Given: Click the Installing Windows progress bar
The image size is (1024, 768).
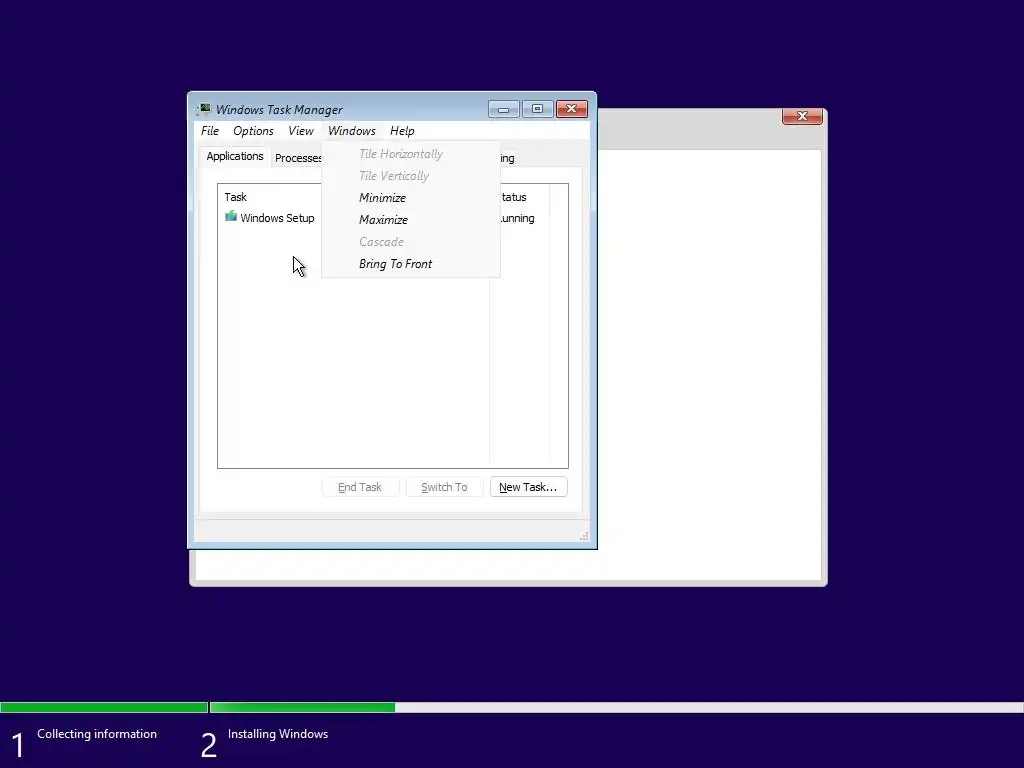Looking at the screenshot, I should coord(616,707).
